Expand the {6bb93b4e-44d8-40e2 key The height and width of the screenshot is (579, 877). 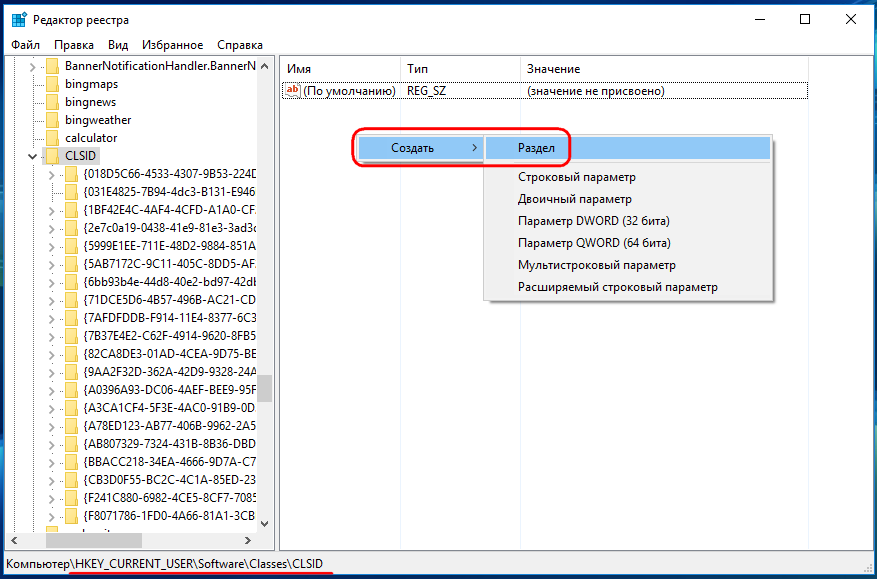[52, 283]
